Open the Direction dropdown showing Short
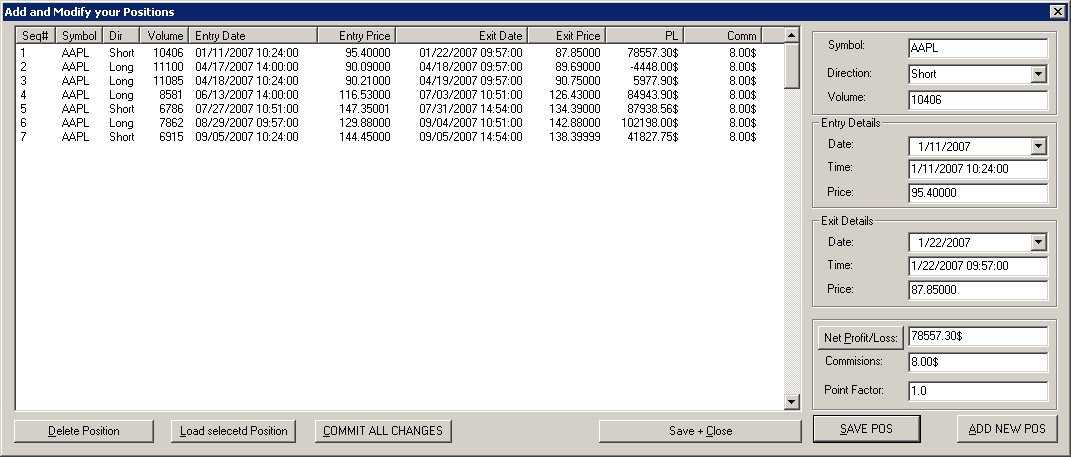This screenshot has width=1071, height=457. (x=1038, y=74)
